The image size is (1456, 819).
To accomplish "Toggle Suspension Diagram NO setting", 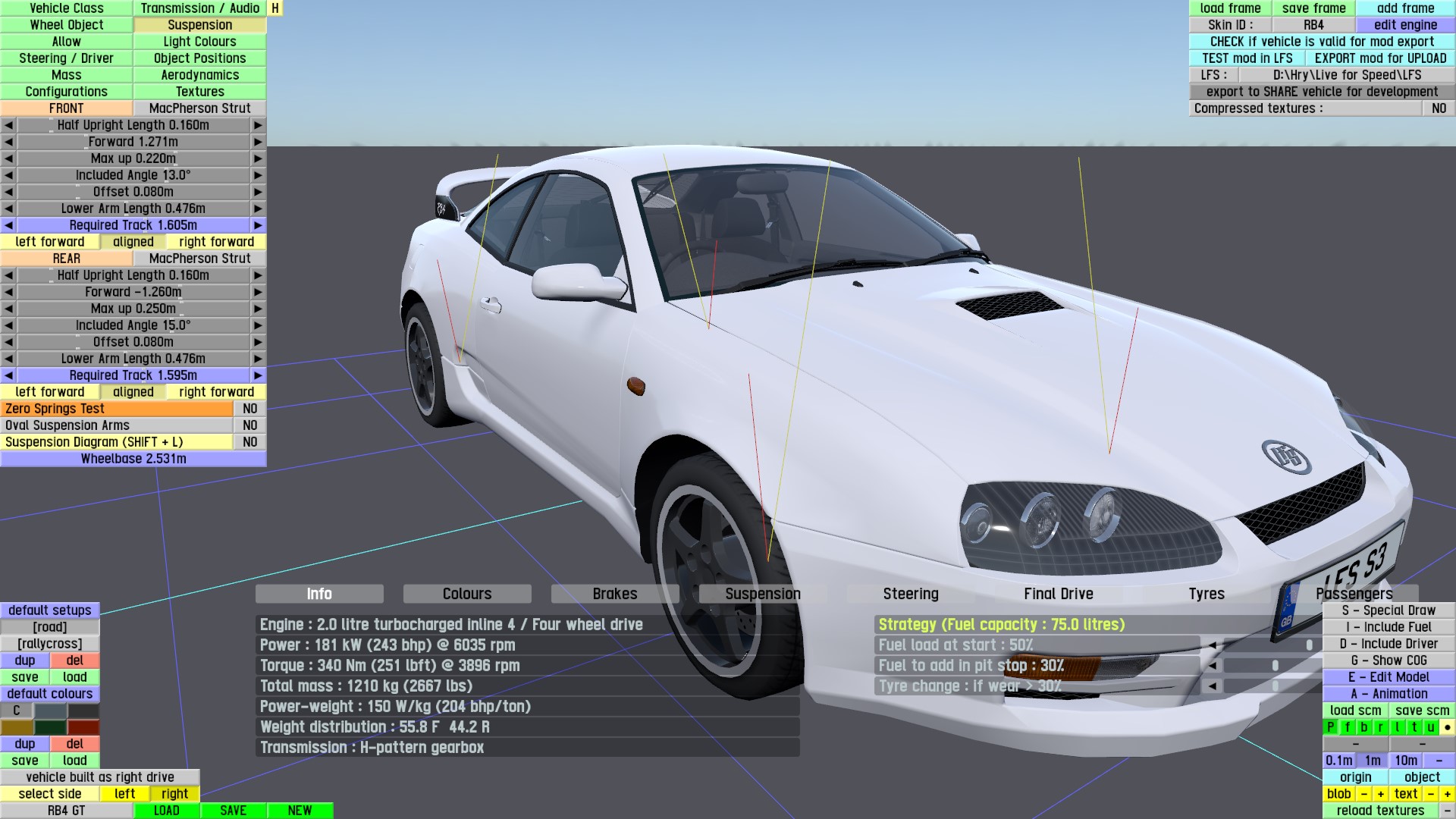I will coord(249,442).
